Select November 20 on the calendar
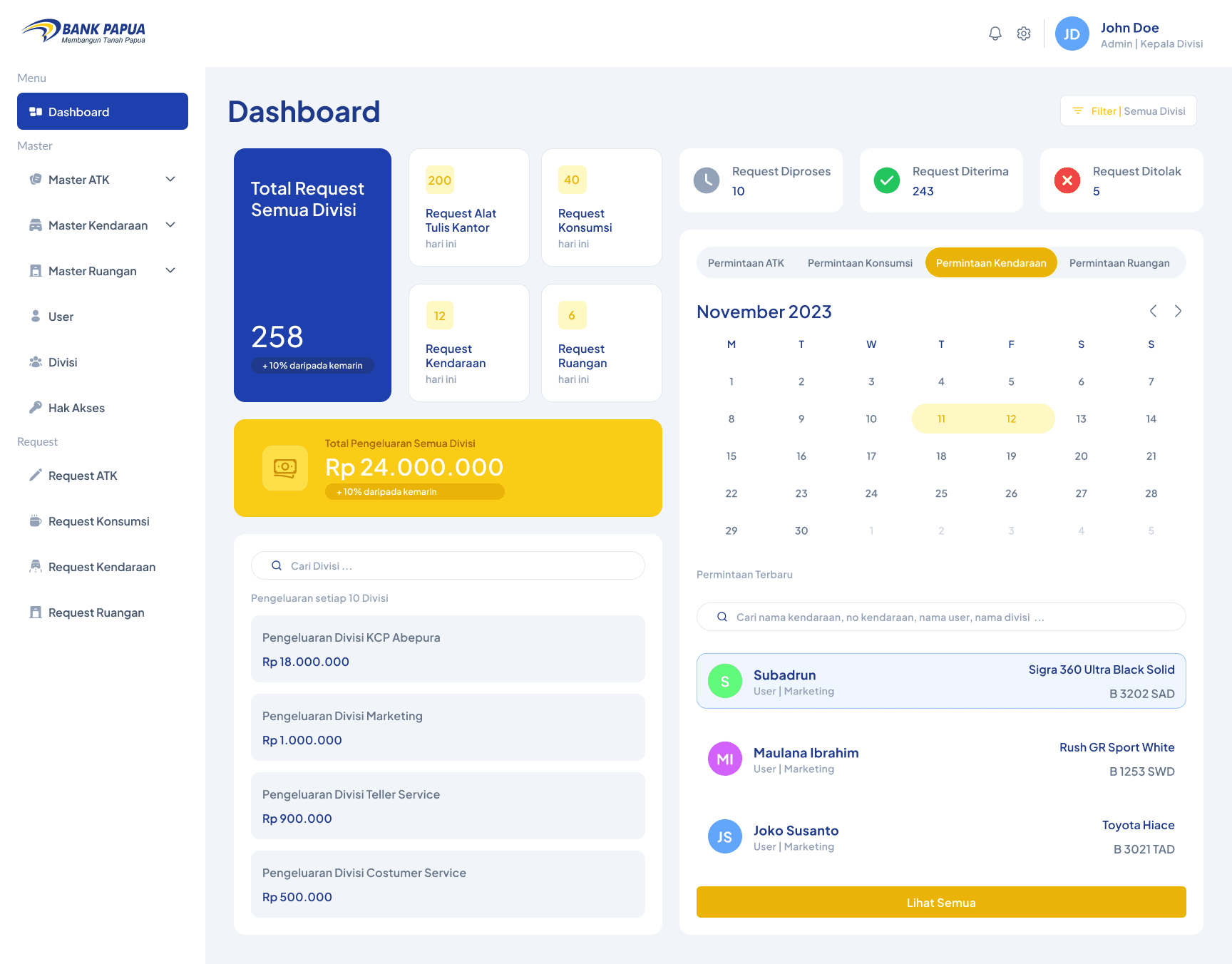 tap(1081, 456)
